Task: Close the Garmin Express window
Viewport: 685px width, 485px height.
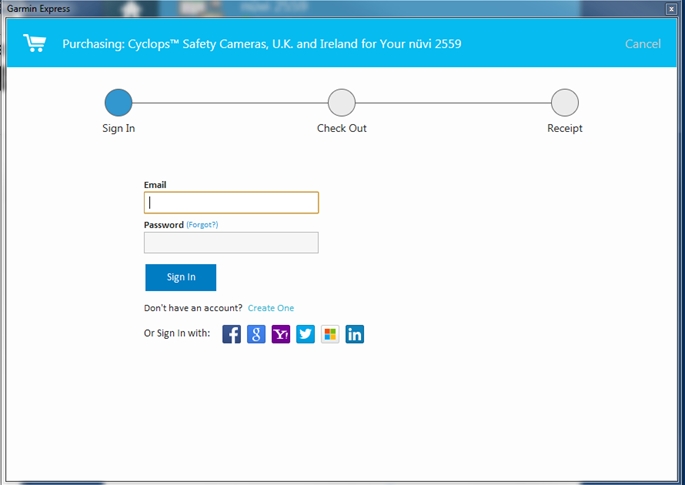Action: tap(671, 9)
